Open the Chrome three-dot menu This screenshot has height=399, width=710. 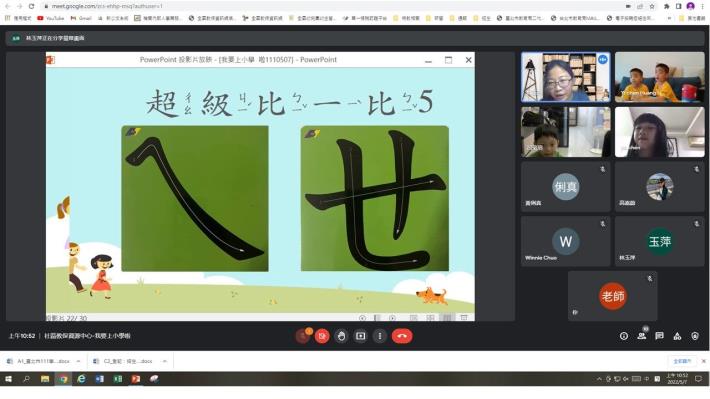click(x=702, y=6)
